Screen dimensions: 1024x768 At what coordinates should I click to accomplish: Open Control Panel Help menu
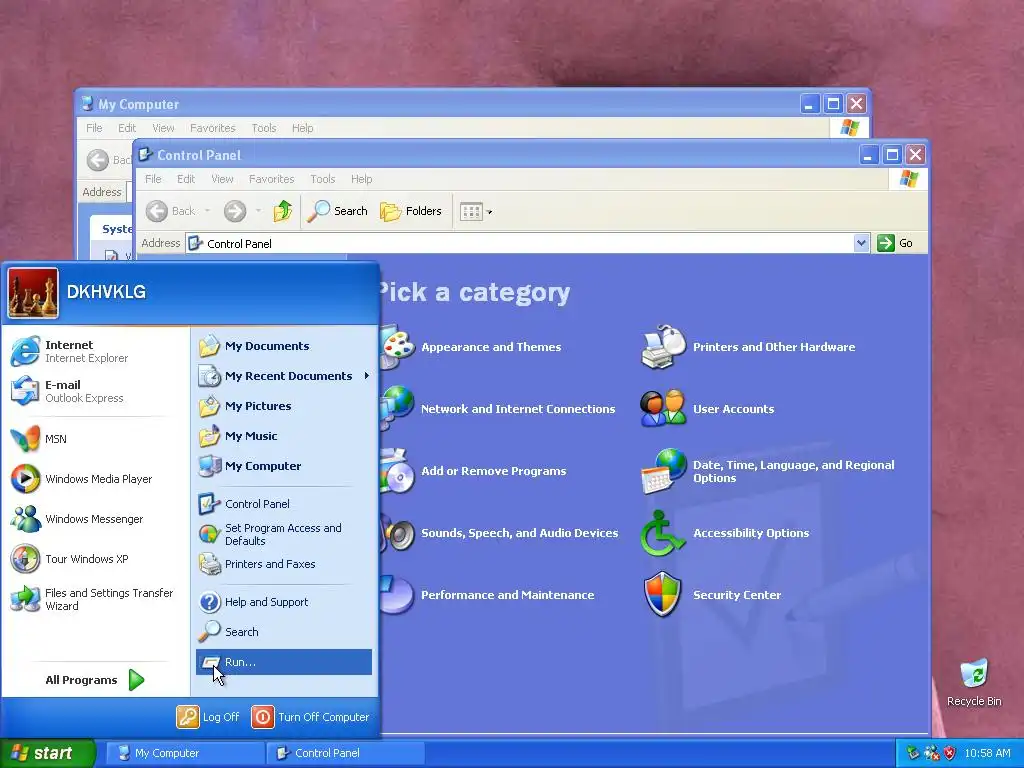361,179
